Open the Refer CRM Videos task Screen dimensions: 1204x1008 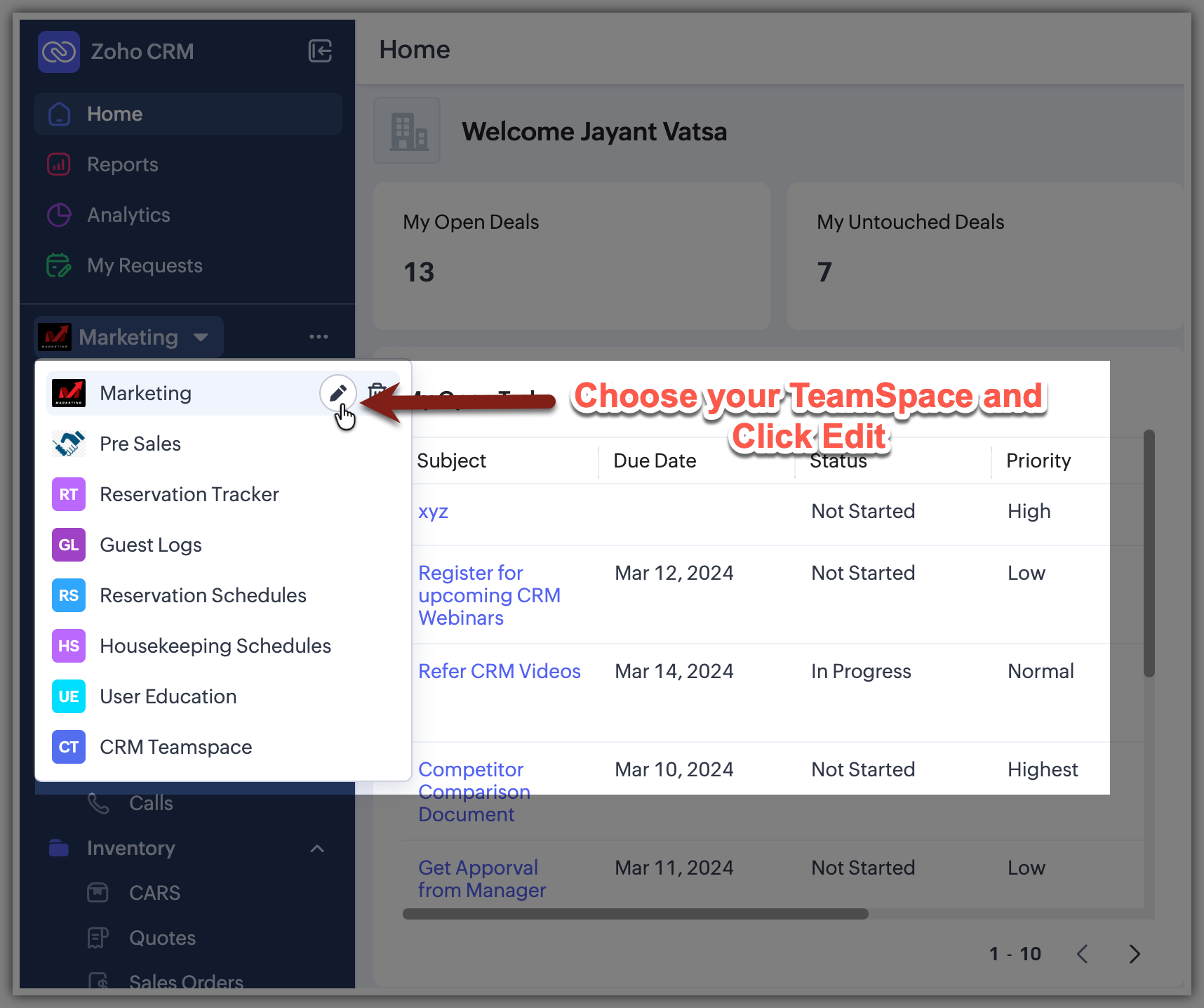pyautogui.click(x=500, y=671)
